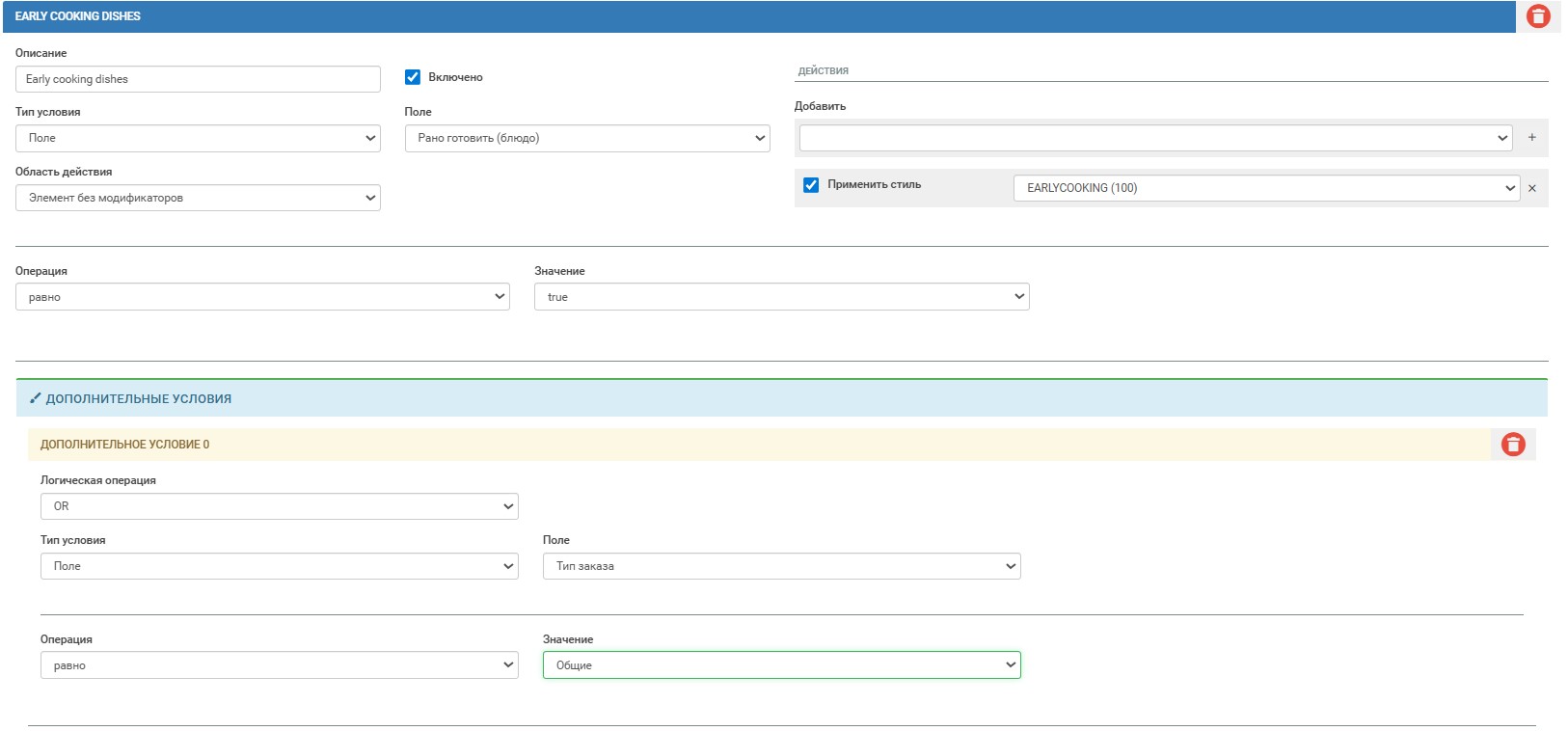Click the plus icon to add action
This screenshot has height=731, width=1568.
coord(1531,138)
